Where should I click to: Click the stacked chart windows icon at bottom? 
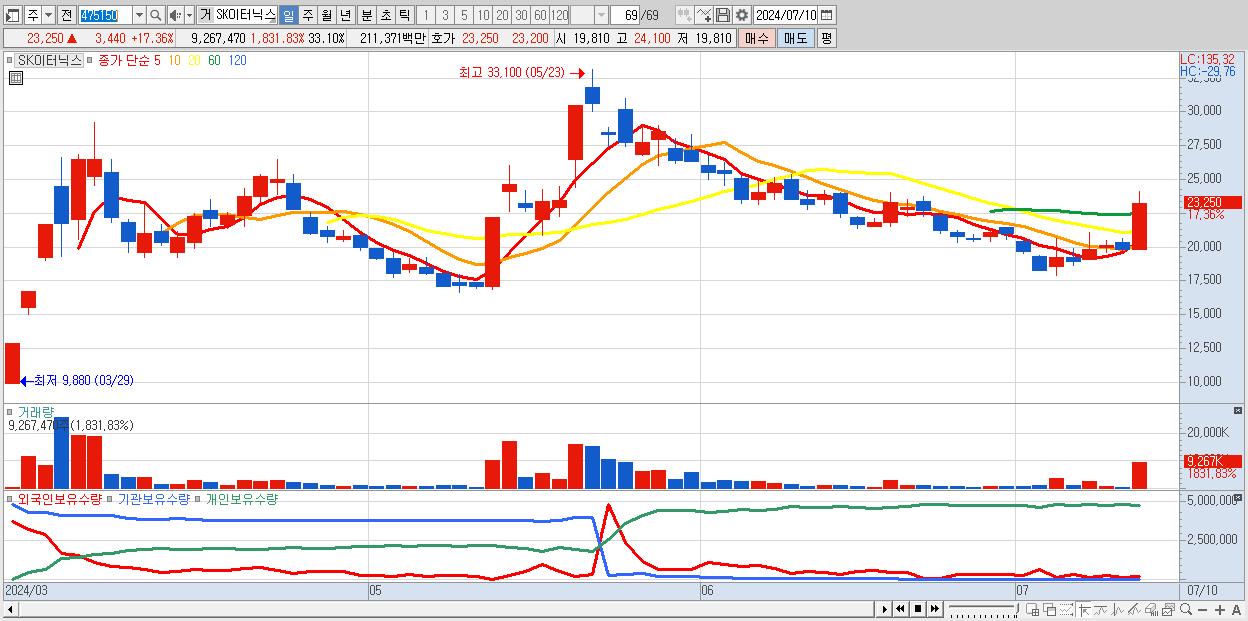[1168, 609]
